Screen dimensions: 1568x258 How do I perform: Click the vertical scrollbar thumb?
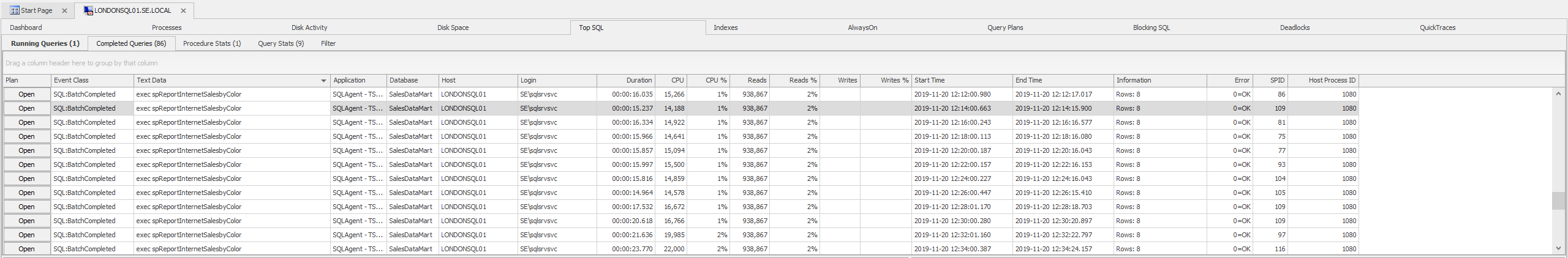coord(1559,201)
